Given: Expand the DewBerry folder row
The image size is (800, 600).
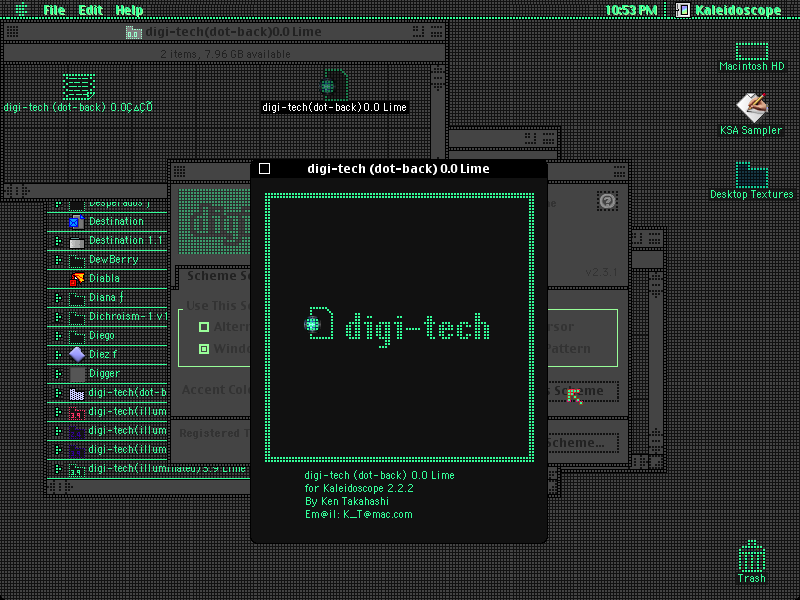Looking at the screenshot, I should coord(58,260).
